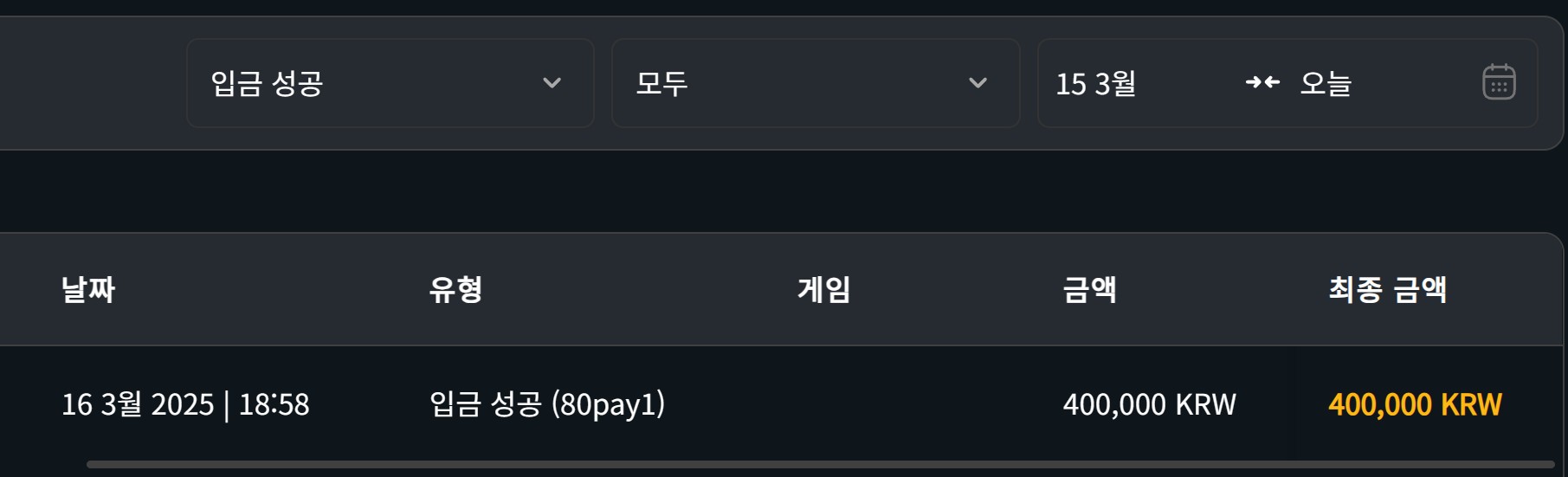The width and height of the screenshot is (1568, 477).
Task: Open the calendar date picker icon
Action: point(1499,82)
